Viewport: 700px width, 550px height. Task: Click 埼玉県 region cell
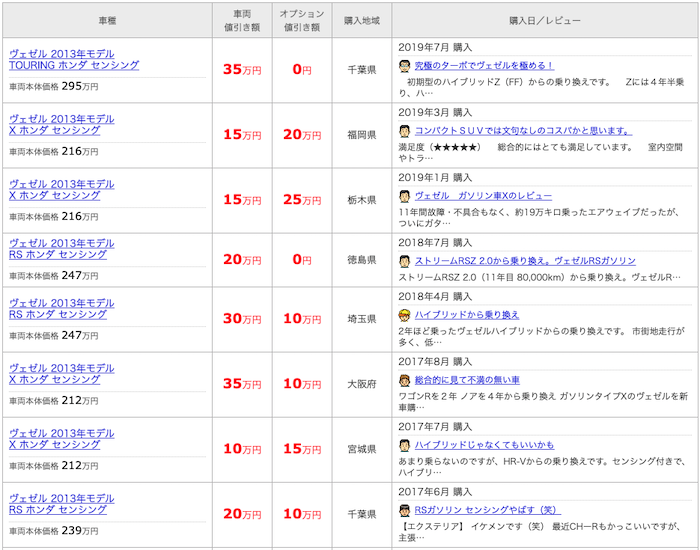click(x=362, y=319)
